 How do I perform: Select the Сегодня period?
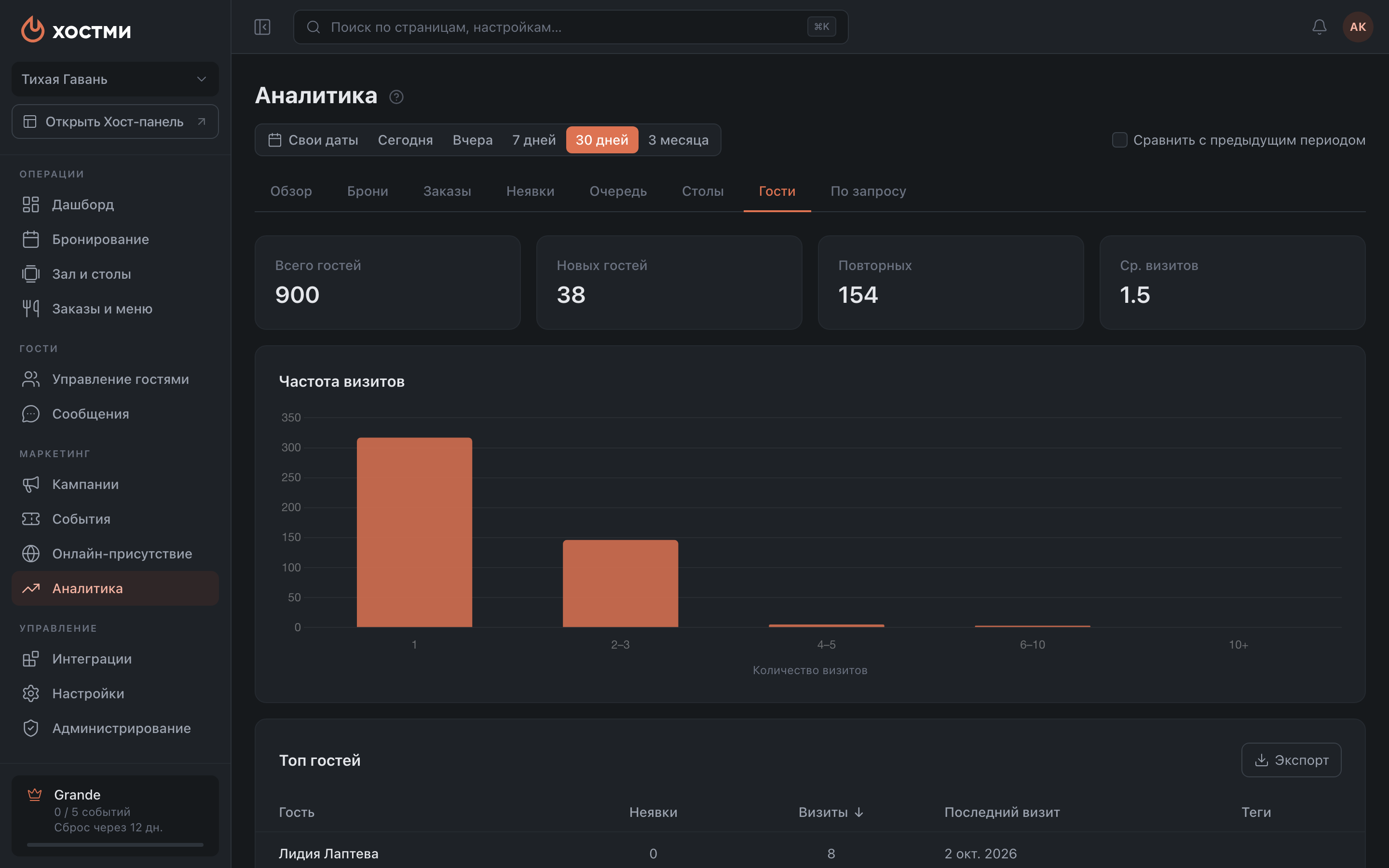coord(405,140)
